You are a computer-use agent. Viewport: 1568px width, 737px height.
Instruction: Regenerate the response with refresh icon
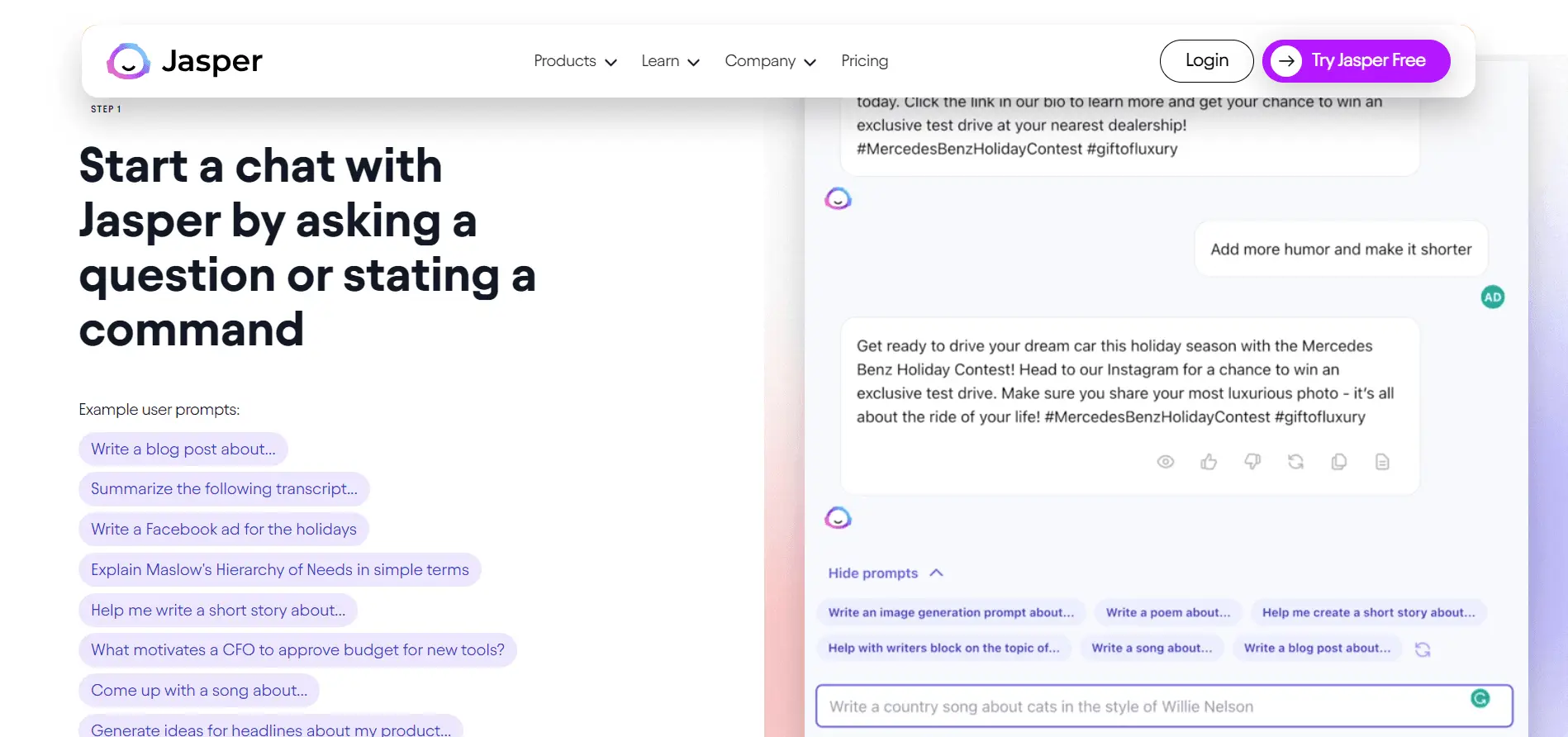[1295, 462]
